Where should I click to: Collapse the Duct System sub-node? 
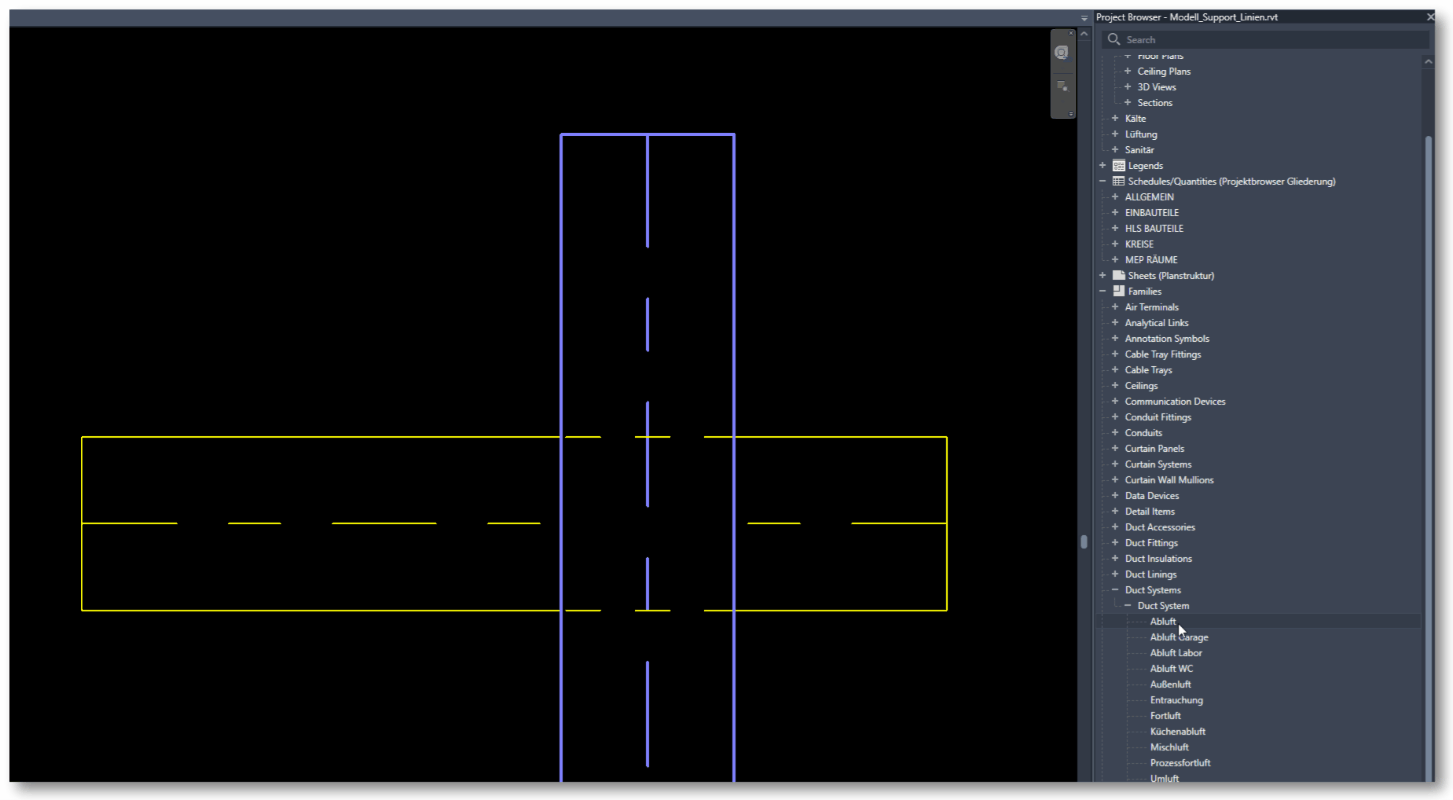pos(1128,606)
